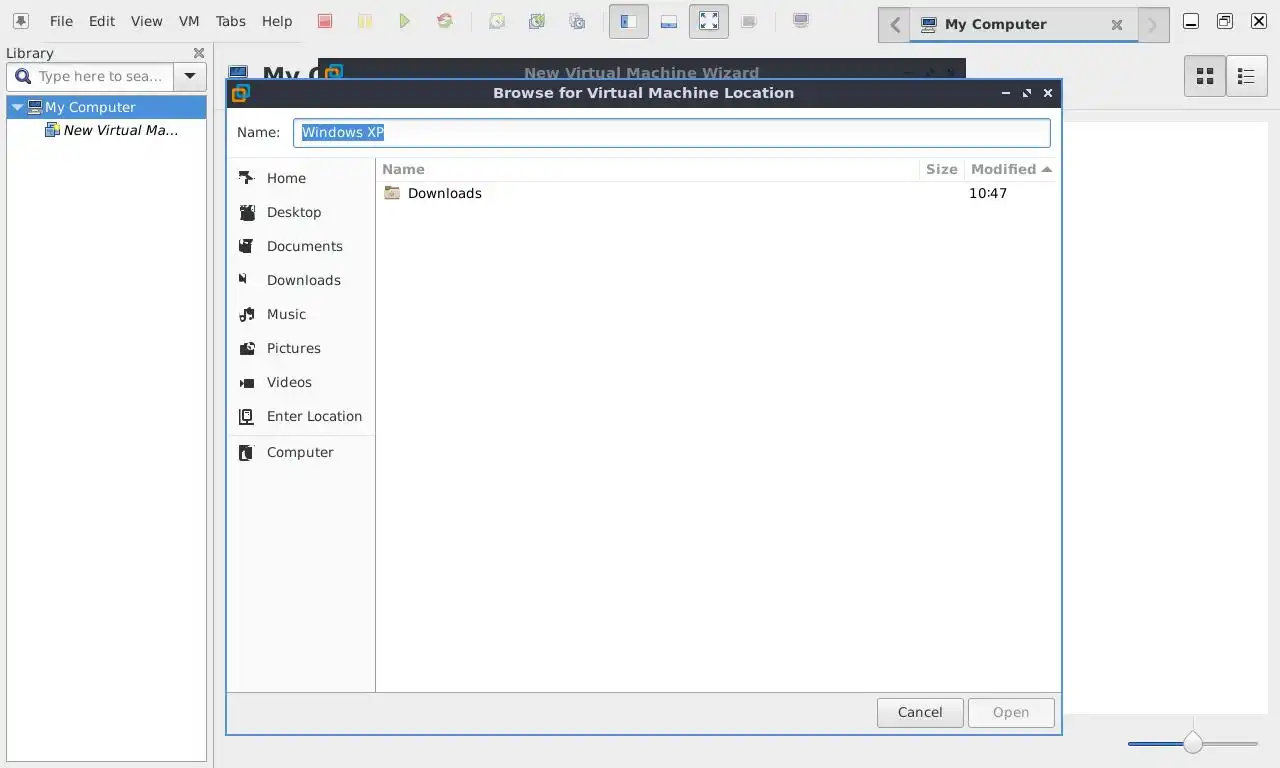Go to Home in places sidebar

(x=302, y=178)
